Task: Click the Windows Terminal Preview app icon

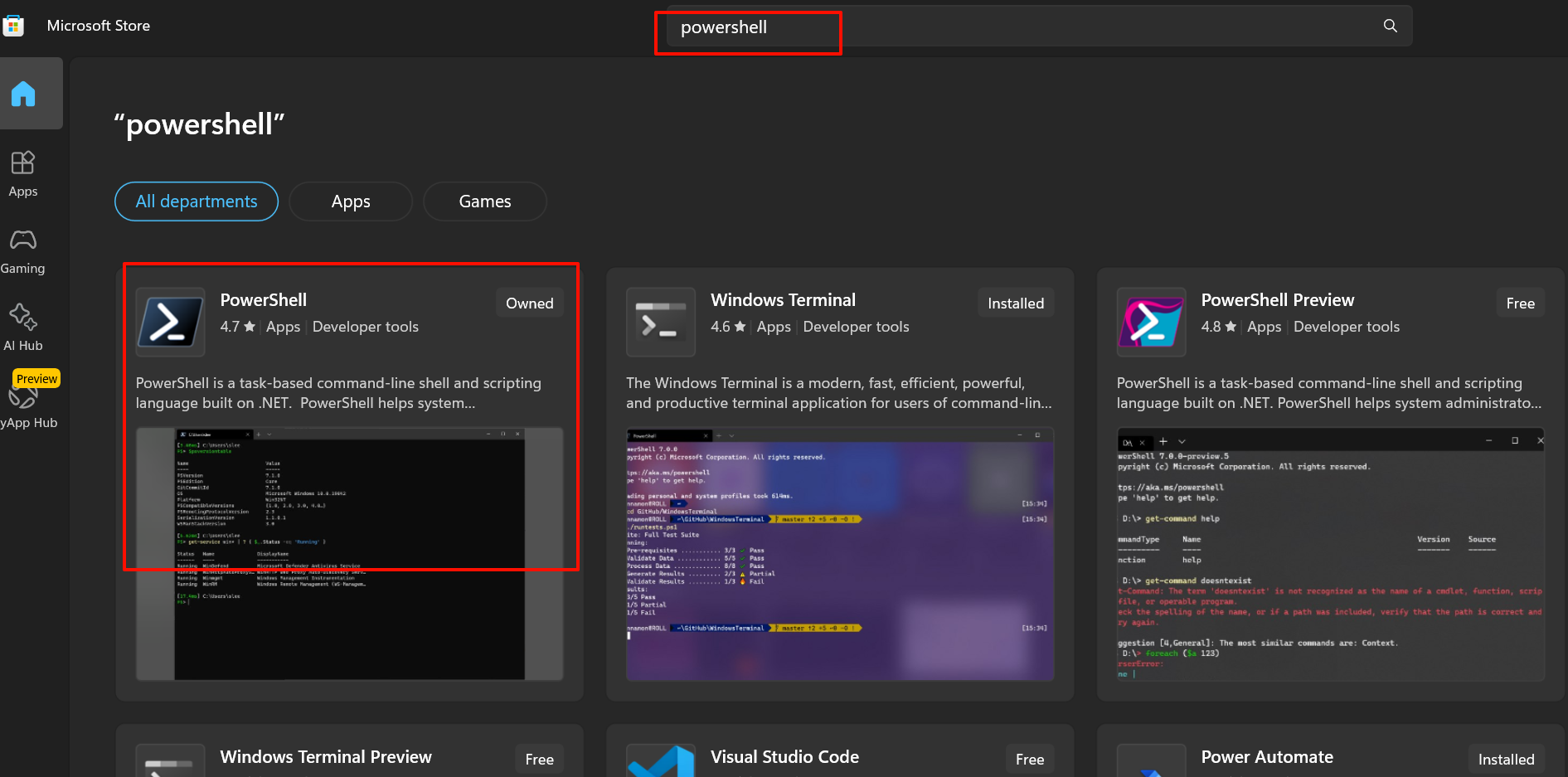Action: point(170,760)
